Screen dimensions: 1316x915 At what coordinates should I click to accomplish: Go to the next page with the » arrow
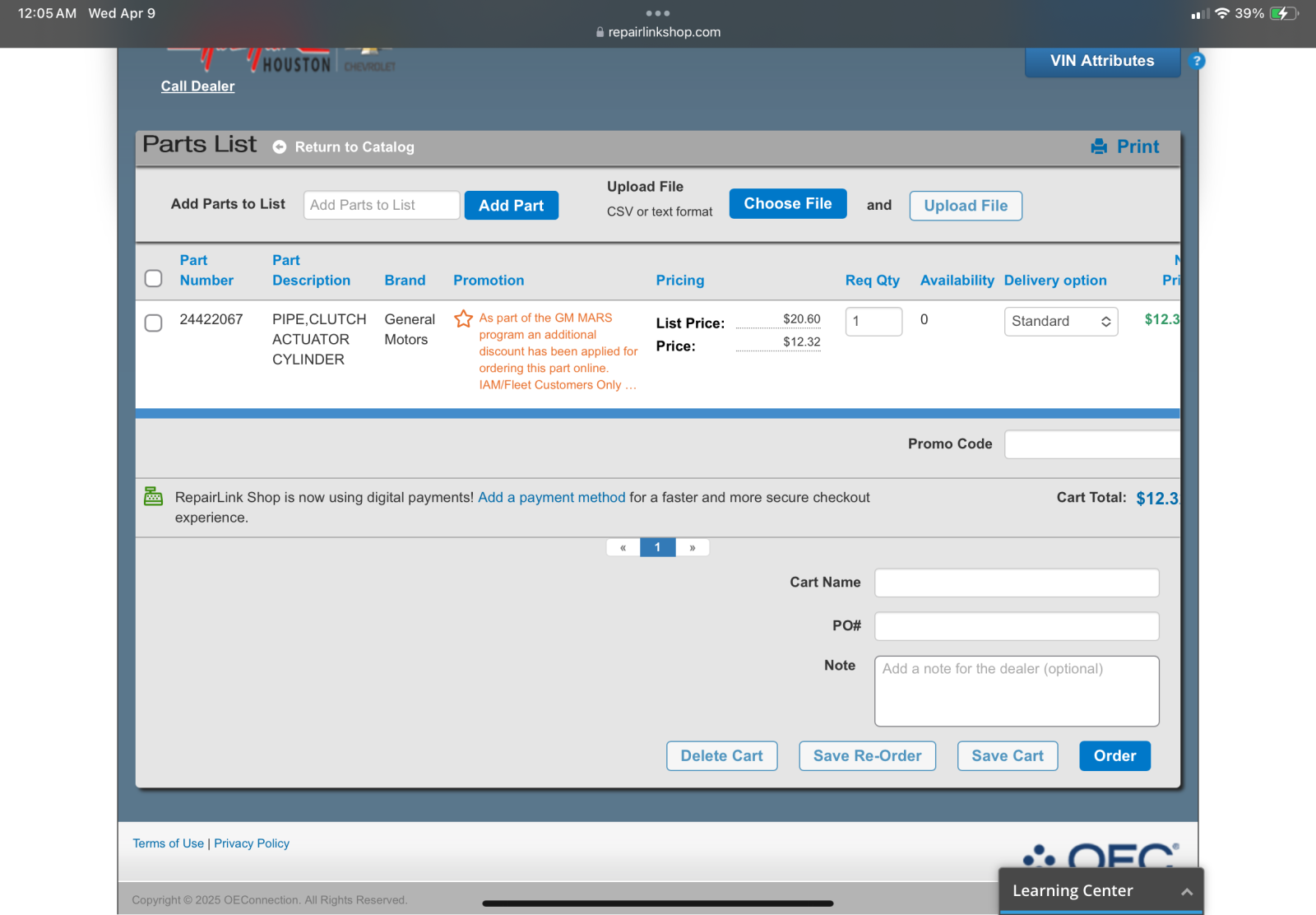tap(693, 547)
